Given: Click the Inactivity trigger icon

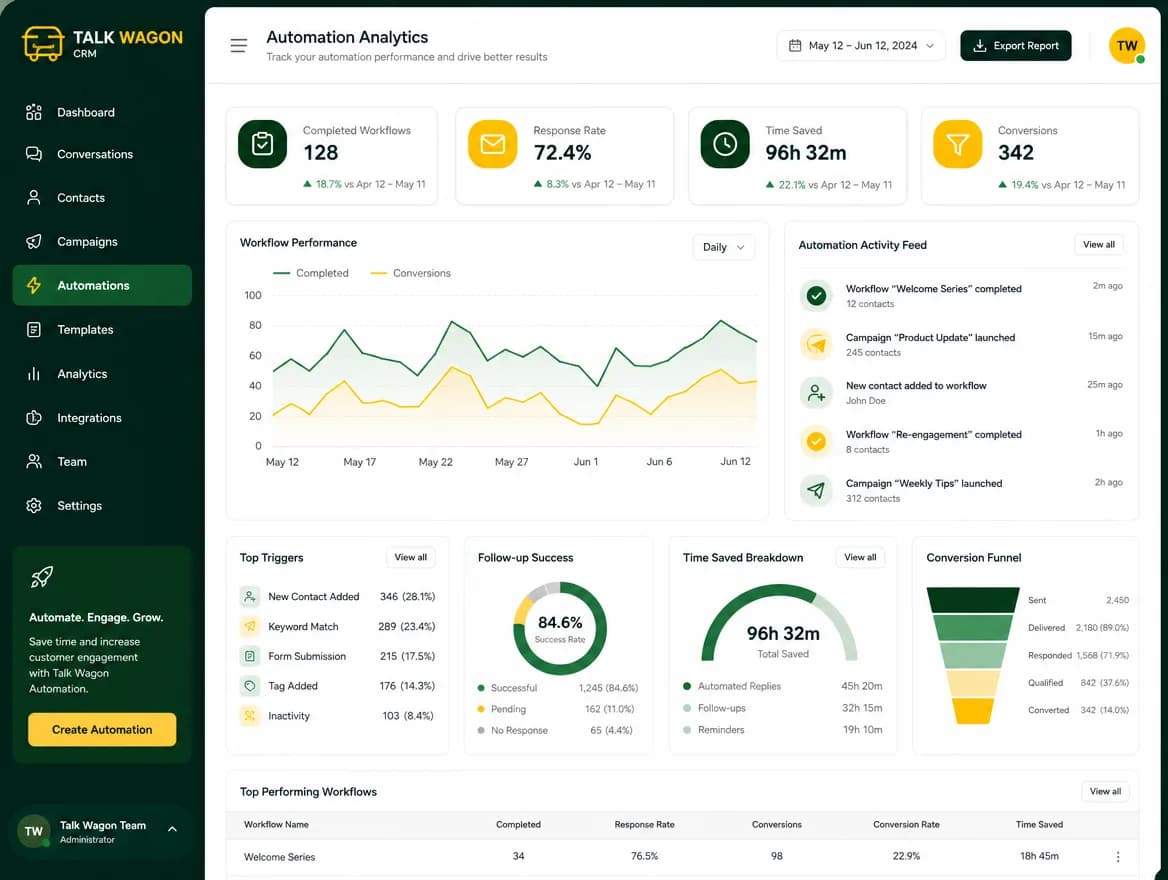Looking at the screenshot, I should [x=250, y=715].
